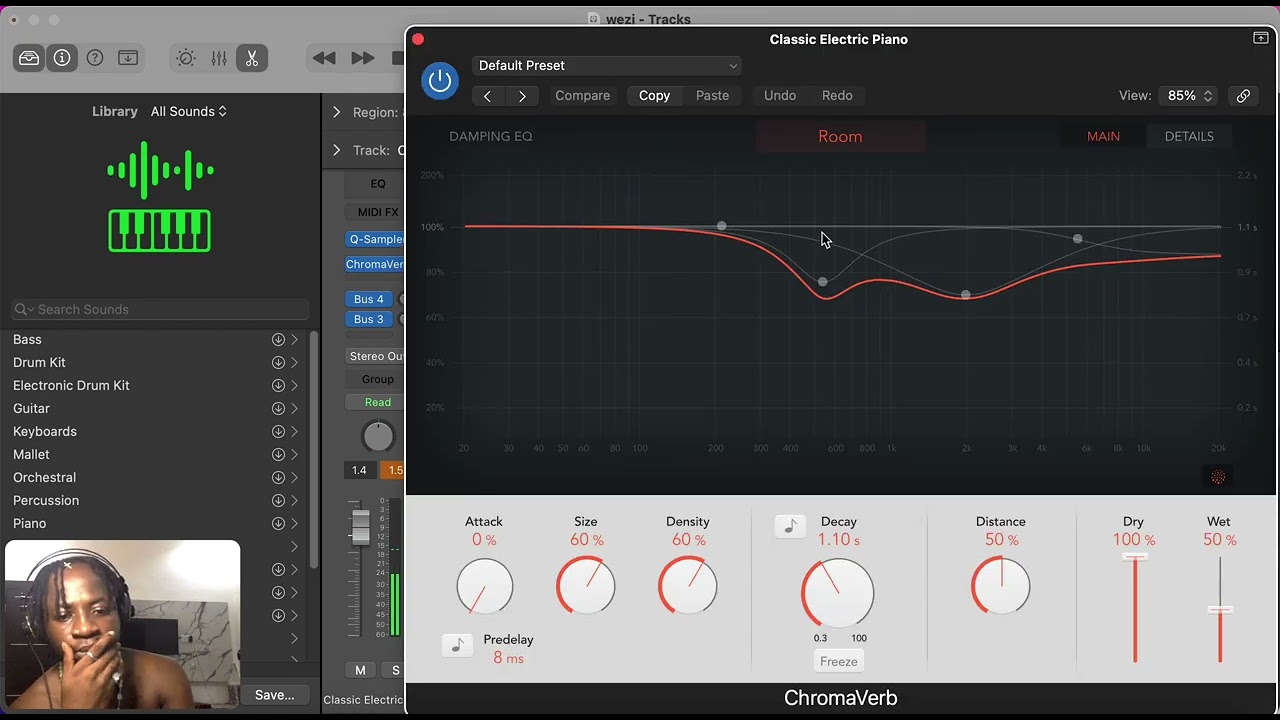Click download icon next to Guitar
The image size is (1280, 720).
coord(278,409)
